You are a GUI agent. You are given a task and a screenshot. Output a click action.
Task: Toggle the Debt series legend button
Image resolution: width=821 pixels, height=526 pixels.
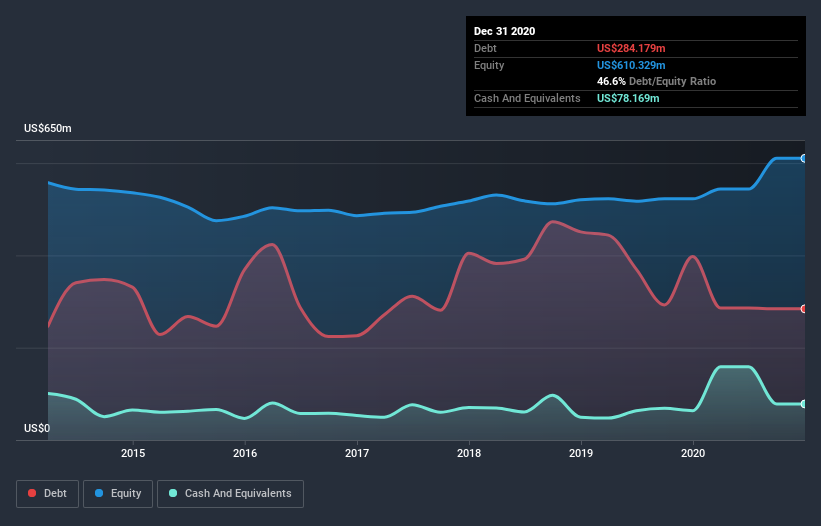[x=47, y=494]
